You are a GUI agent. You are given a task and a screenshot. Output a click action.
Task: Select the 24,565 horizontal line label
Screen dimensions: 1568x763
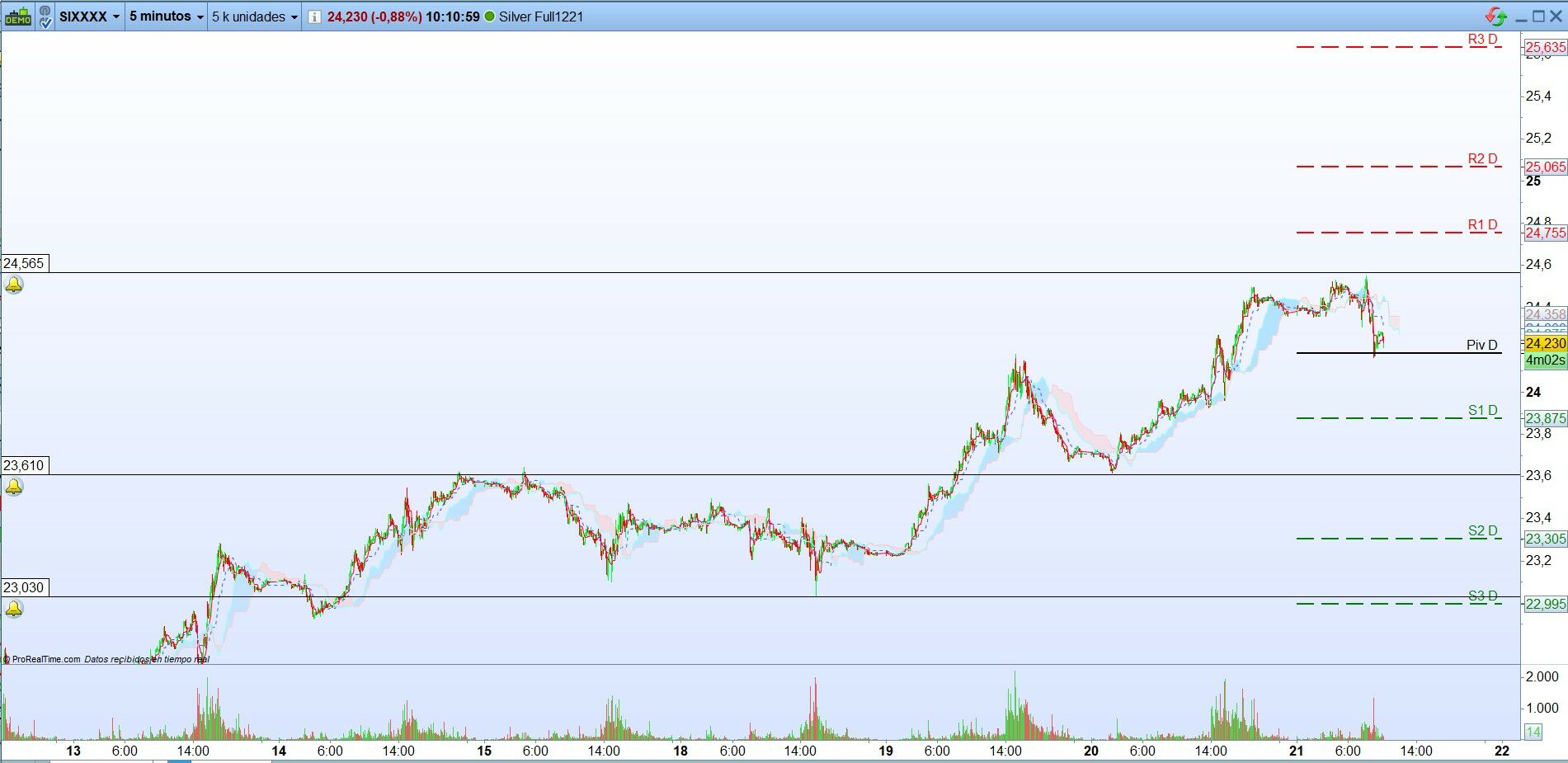(x=24, y=263)
